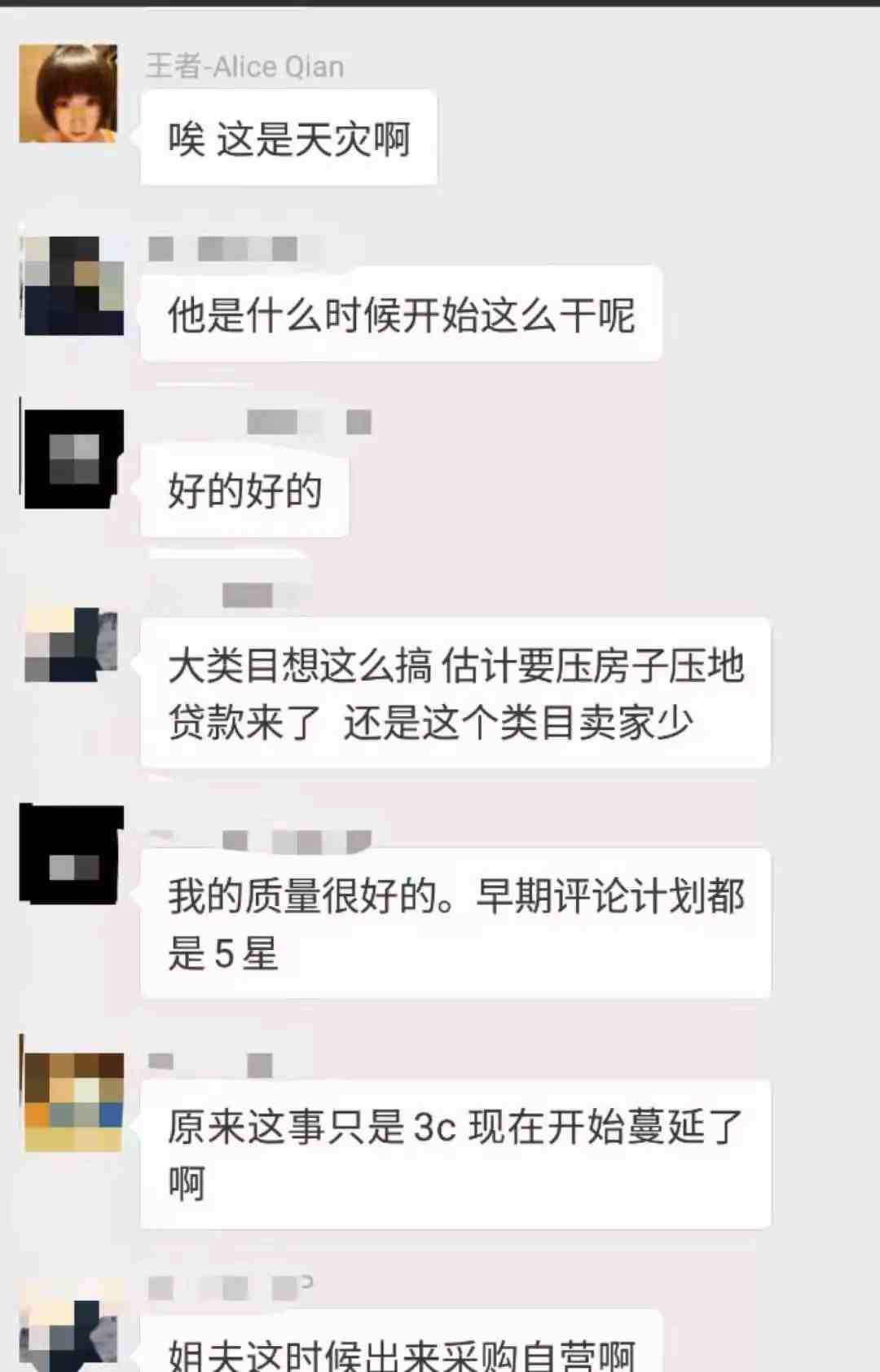Screen dimensions: 880x1372
Task: Tap the colorful pixelated avatar beside 3c message
Action: click(x=74, y=1102)
